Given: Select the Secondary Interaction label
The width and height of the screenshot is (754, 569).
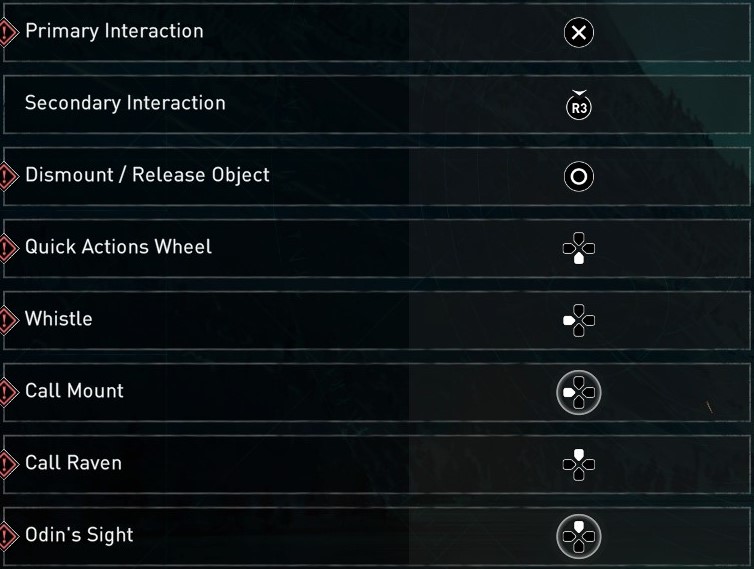Looking at the screenshot, I should click(x=125, y=103).
